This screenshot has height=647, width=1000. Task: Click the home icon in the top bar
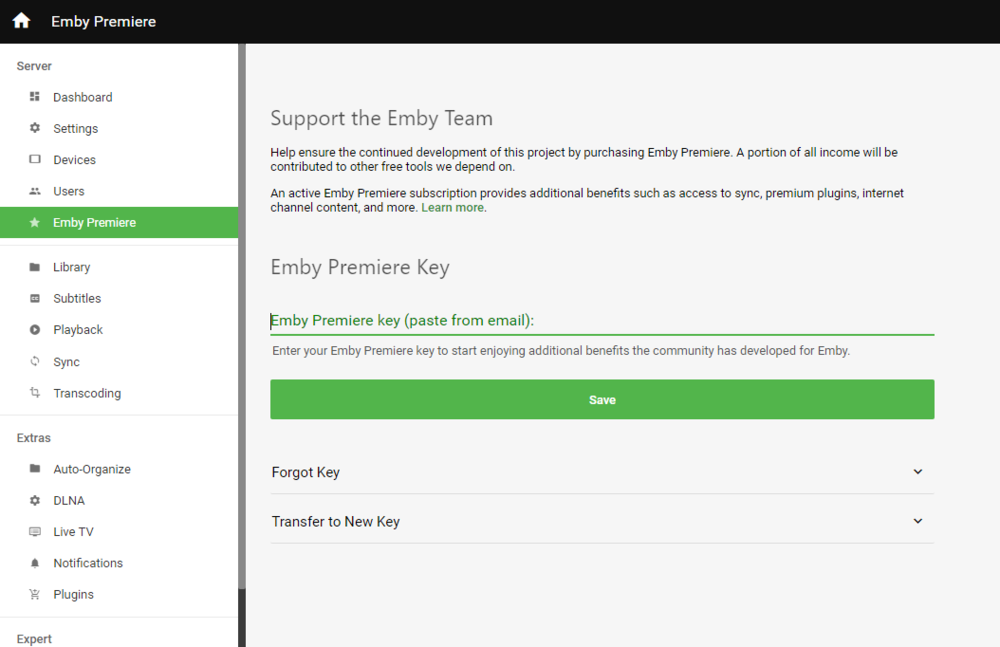tap(20, 20)
